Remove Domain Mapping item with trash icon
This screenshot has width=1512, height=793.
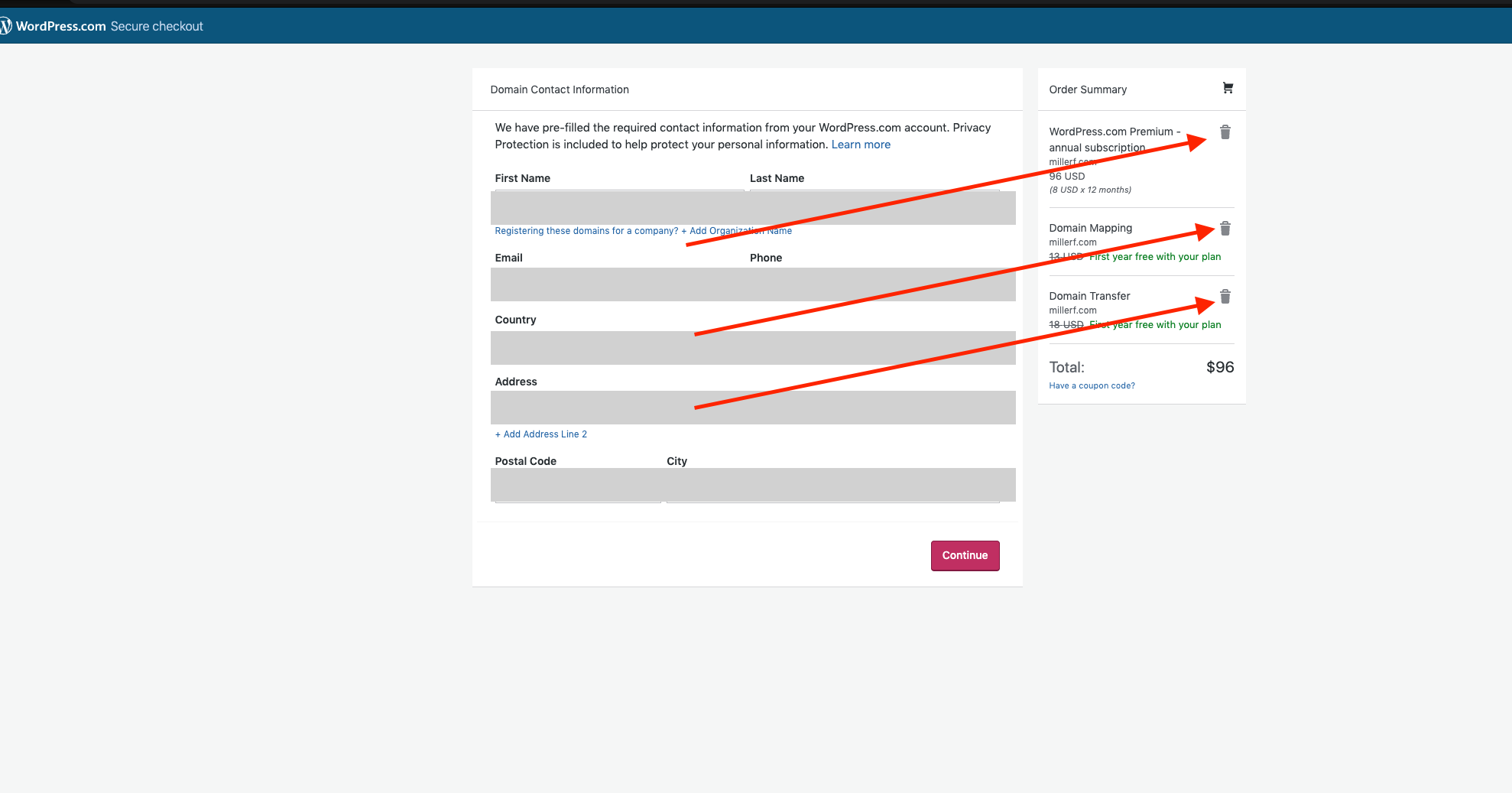[x=1225, y=229]
